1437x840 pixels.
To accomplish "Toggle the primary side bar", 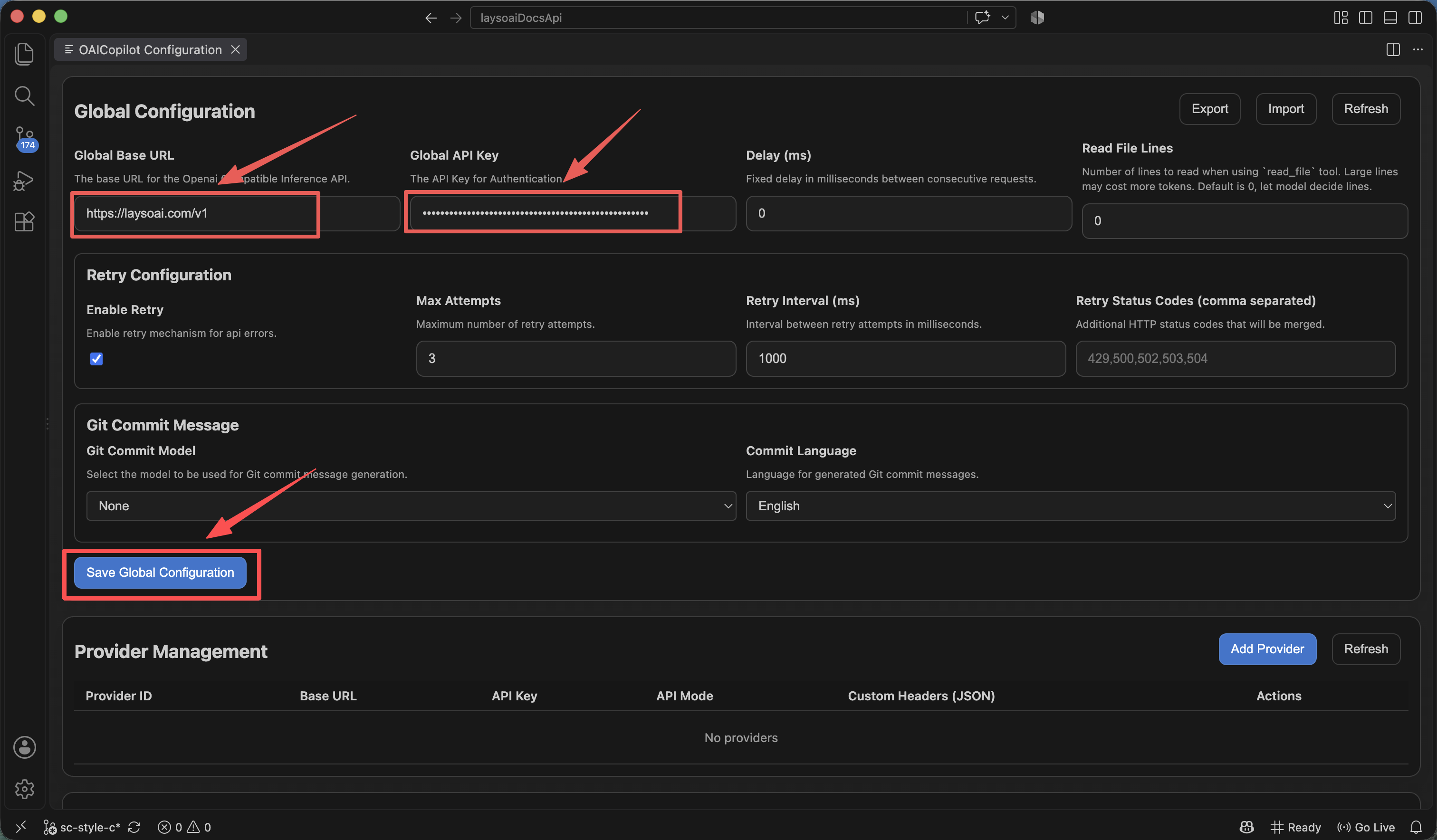I will click(1365, 18).
